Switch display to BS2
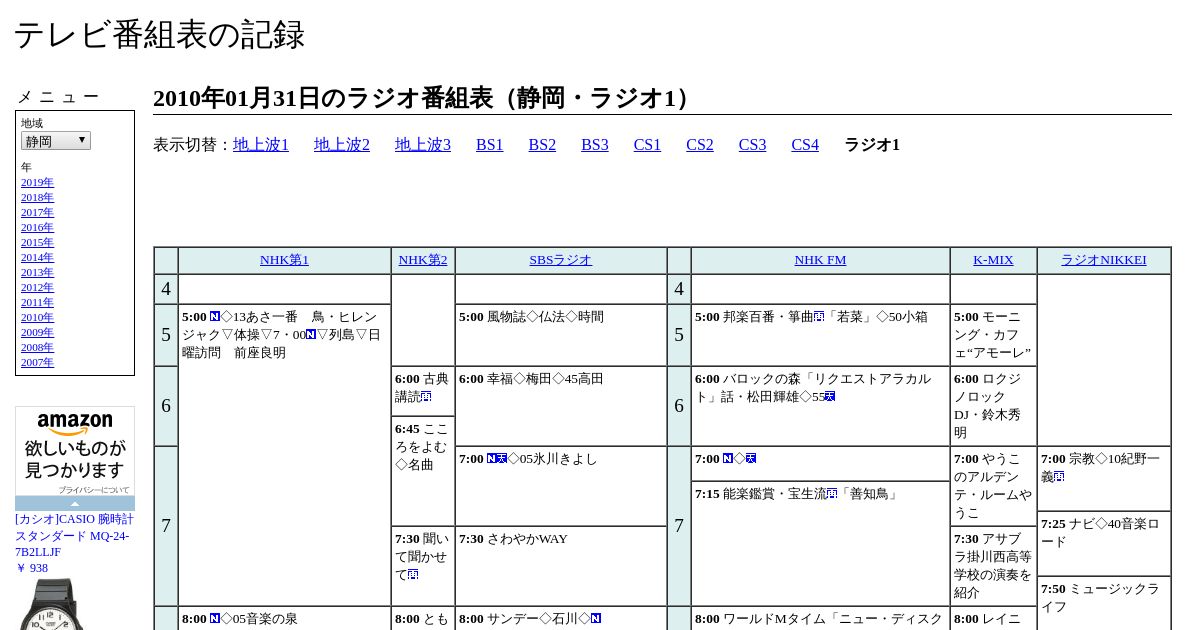The image size is (1200, 630). pyautogui.click(x=542, y=145)
